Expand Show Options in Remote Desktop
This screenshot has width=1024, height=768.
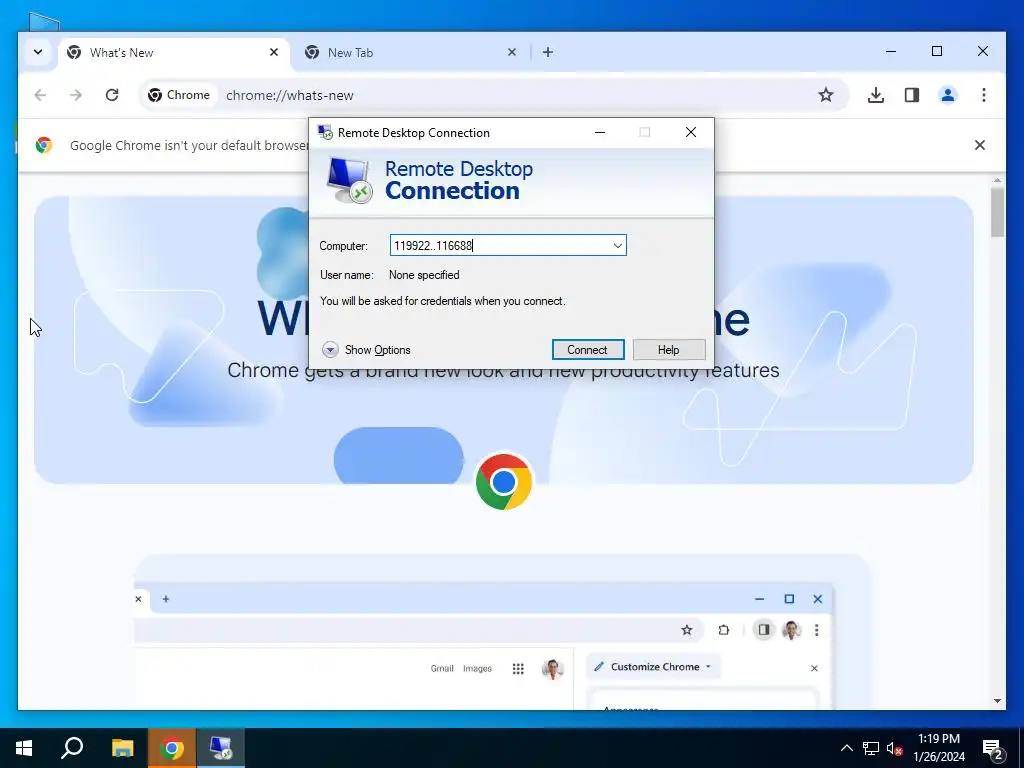367,350
